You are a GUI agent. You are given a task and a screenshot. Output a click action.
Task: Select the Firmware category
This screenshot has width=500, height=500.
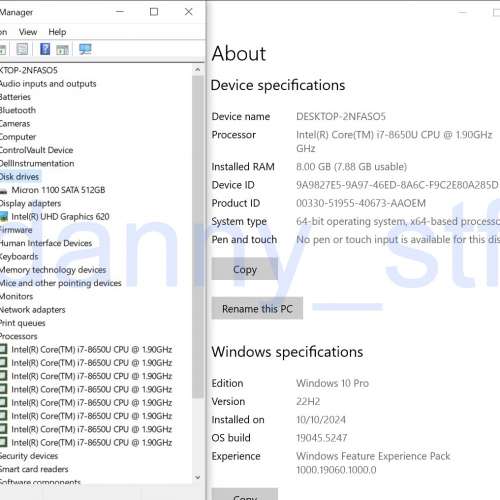(x=16, y=230)
